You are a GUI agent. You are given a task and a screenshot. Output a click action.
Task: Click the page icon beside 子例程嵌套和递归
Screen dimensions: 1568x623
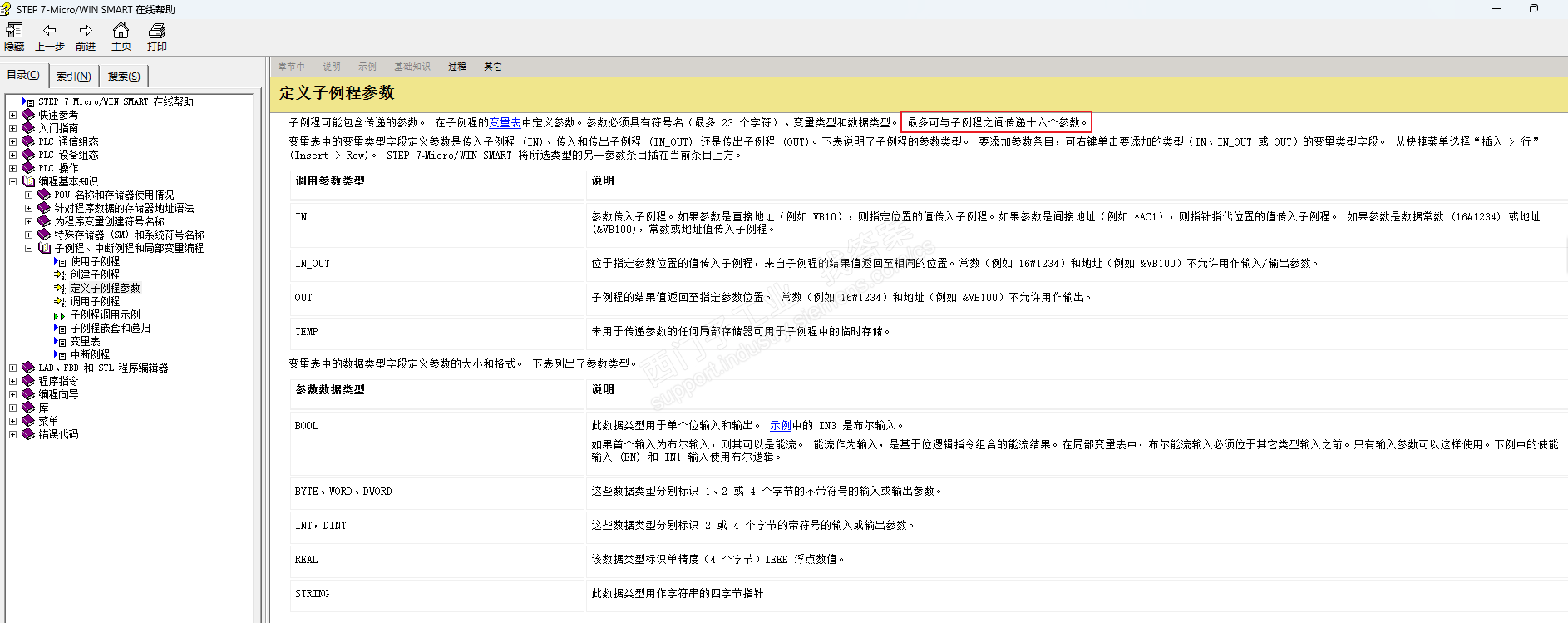pyautogui.click(x=60, y=329)
